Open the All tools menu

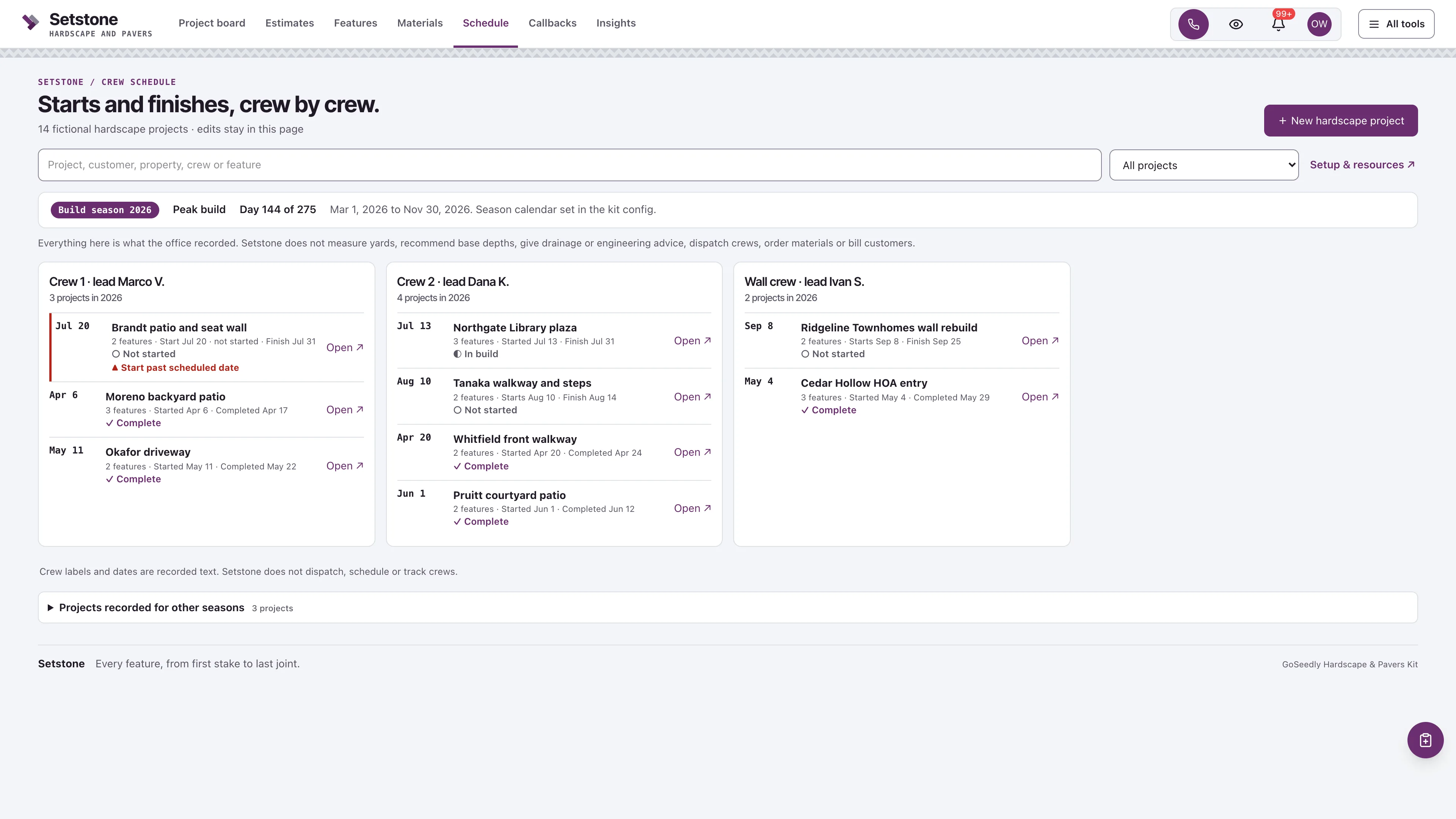1396,24
